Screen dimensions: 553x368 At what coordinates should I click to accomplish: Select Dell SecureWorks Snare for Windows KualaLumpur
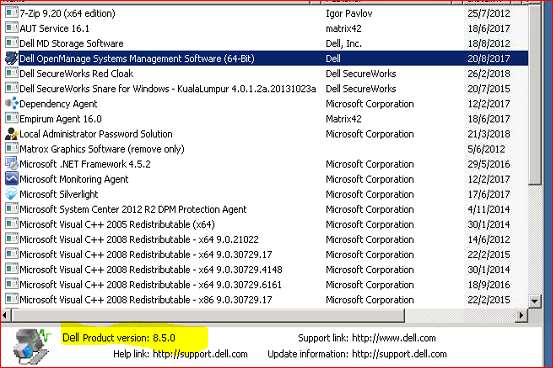point(168,89)
